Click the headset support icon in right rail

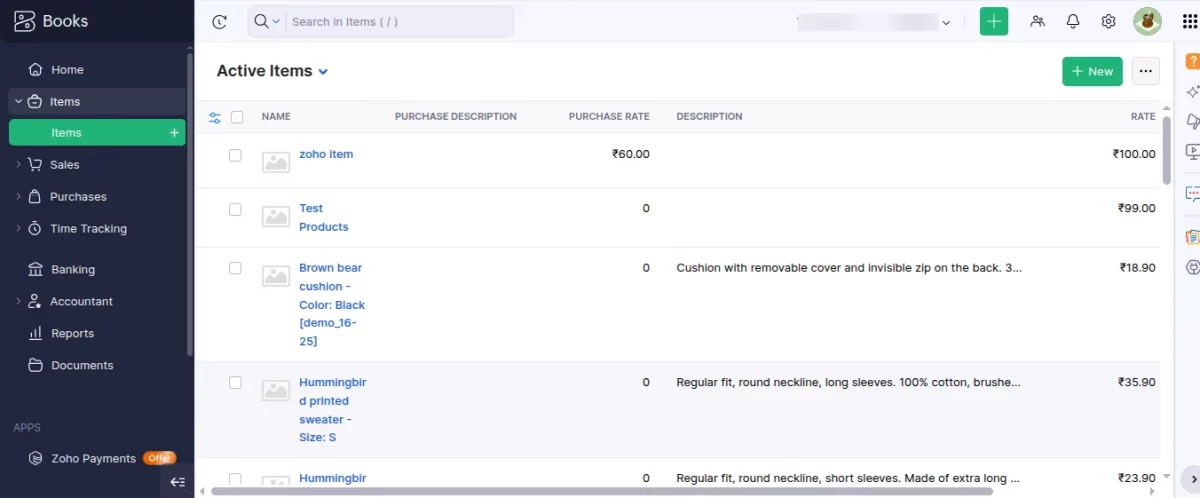pos(1193,267)
